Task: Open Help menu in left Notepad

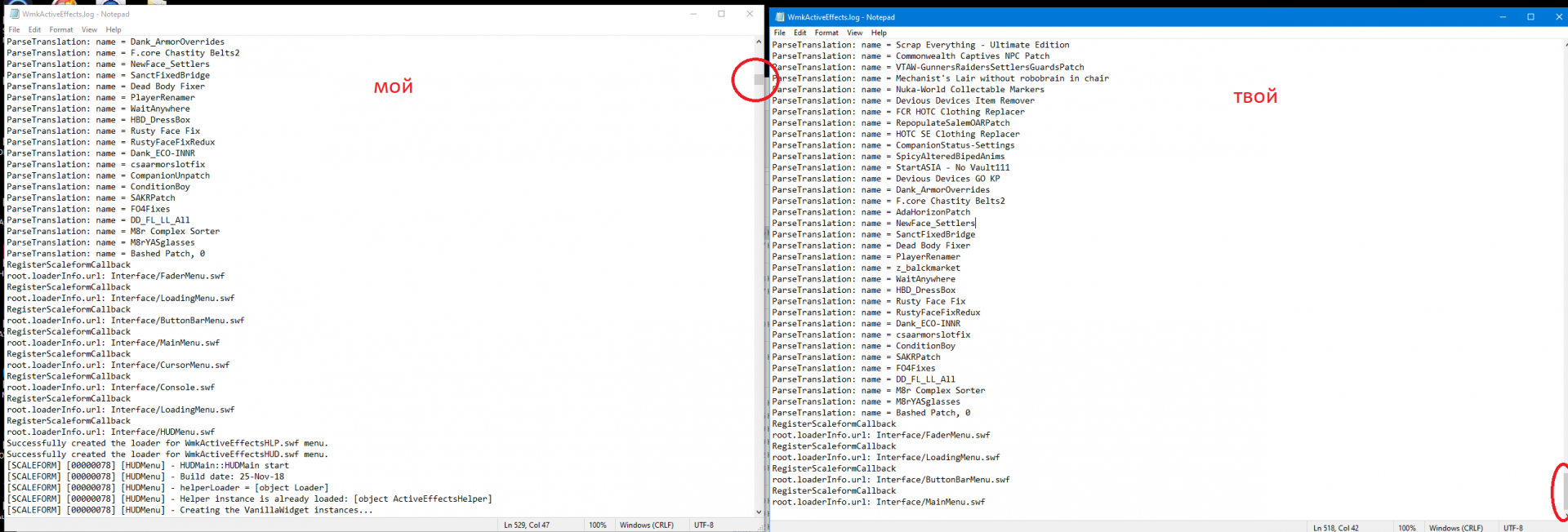Action: pyautogui.click(x=114, y=29)
